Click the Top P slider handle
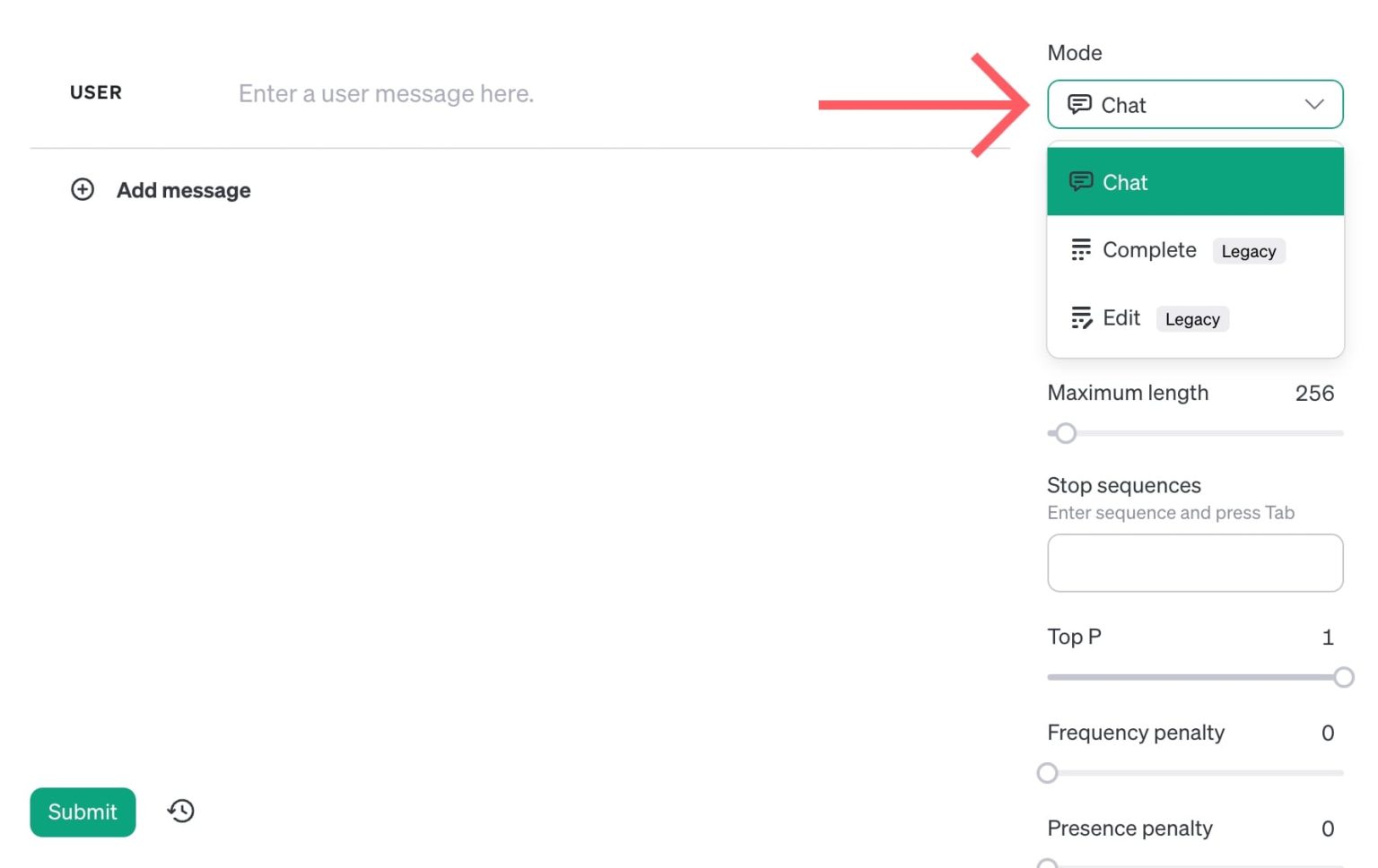This screenshot has height=868, width=1378. click(x=1343, y=677)
